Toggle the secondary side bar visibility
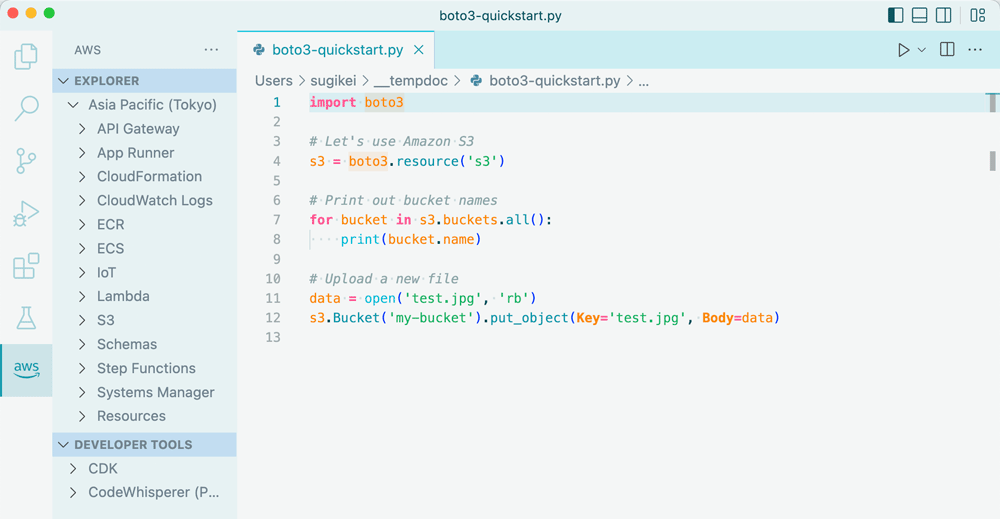The width and height of the screenshot is (1000, 519). pyautogui.click(x=943, y=15)
